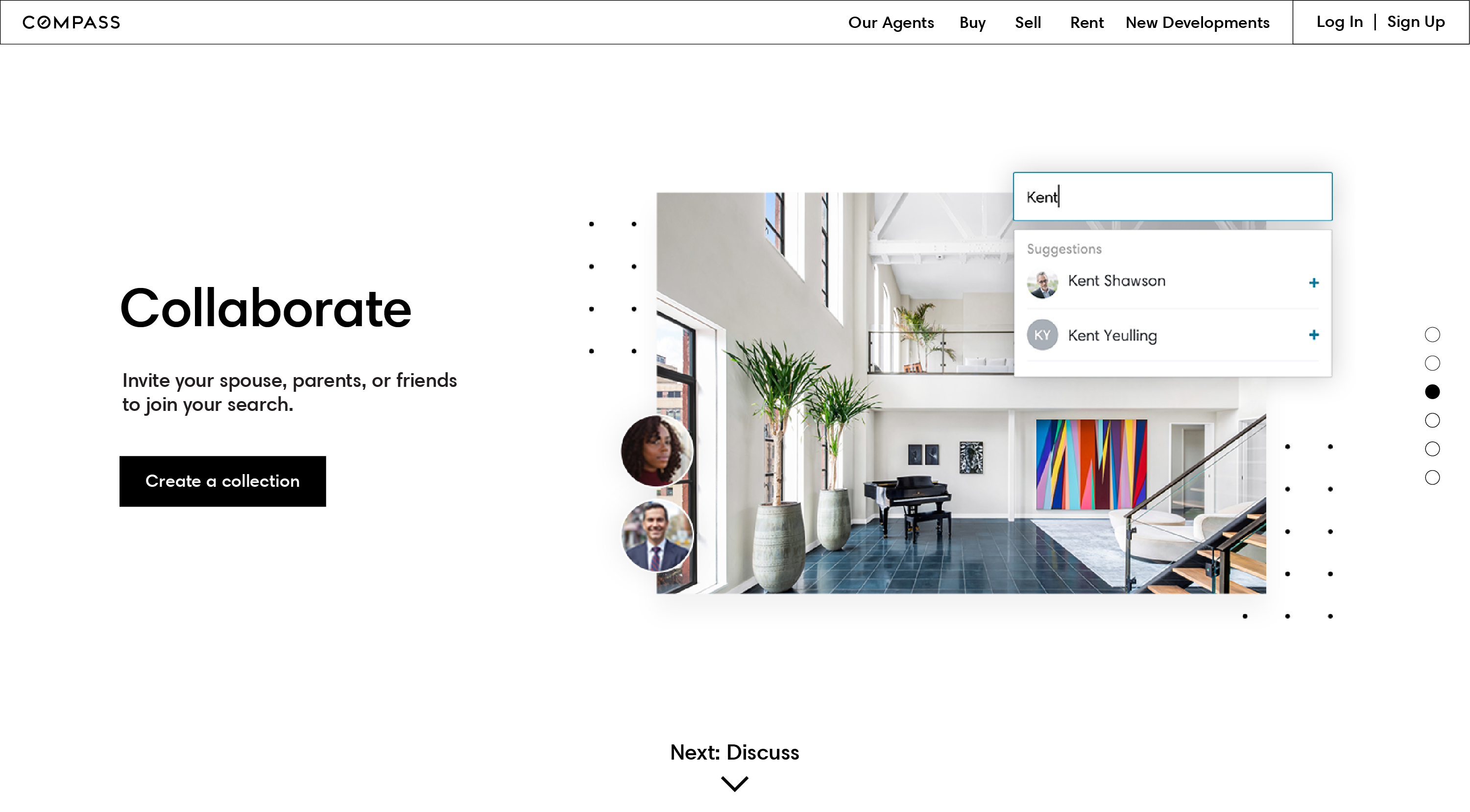
Task: Click the Create a collection button
Action: 222,481
